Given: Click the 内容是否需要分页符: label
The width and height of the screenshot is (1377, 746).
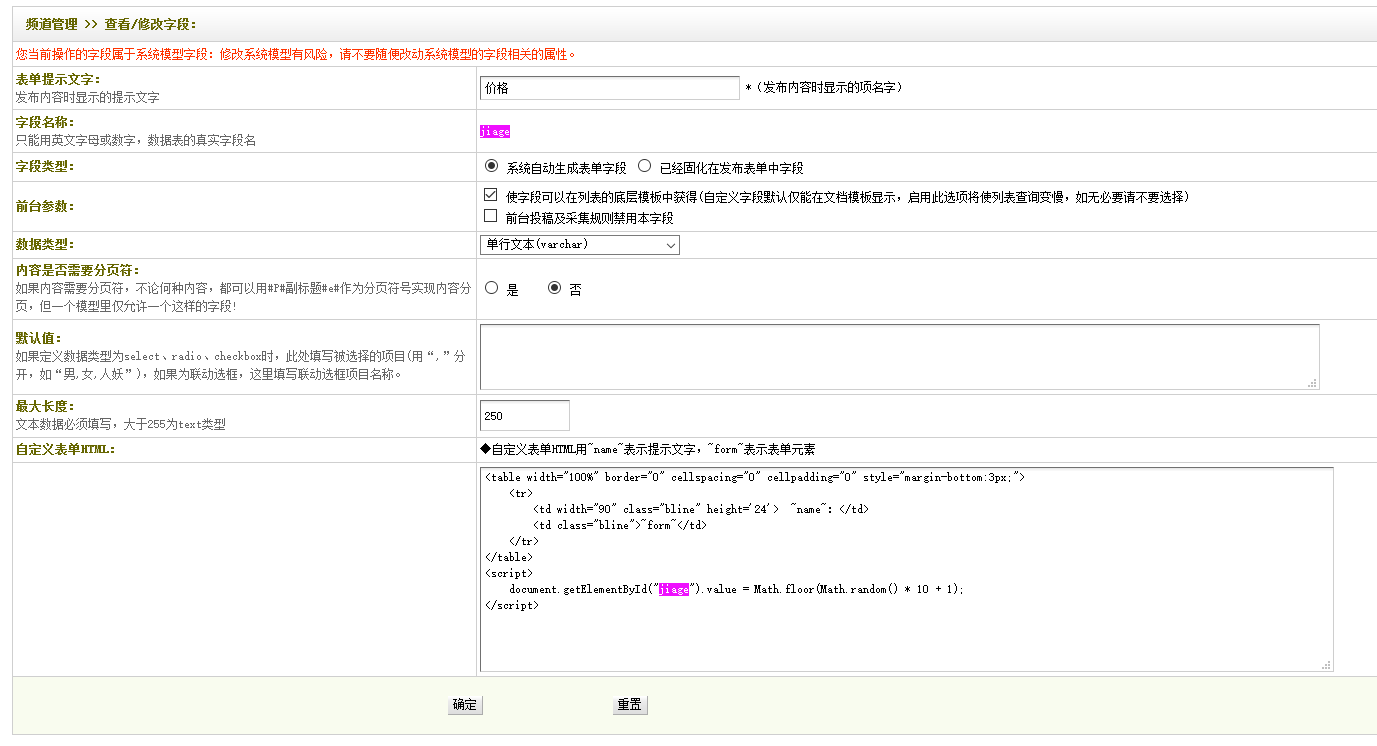Looking at the screenshot, I should coord(77,271).
